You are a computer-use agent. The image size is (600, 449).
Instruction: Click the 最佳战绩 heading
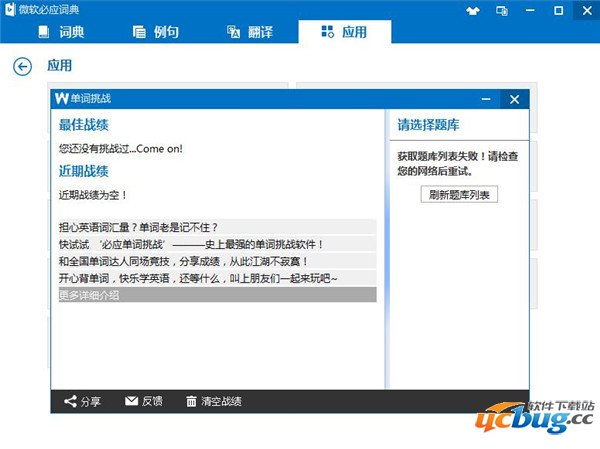click(x=84, y=125)
